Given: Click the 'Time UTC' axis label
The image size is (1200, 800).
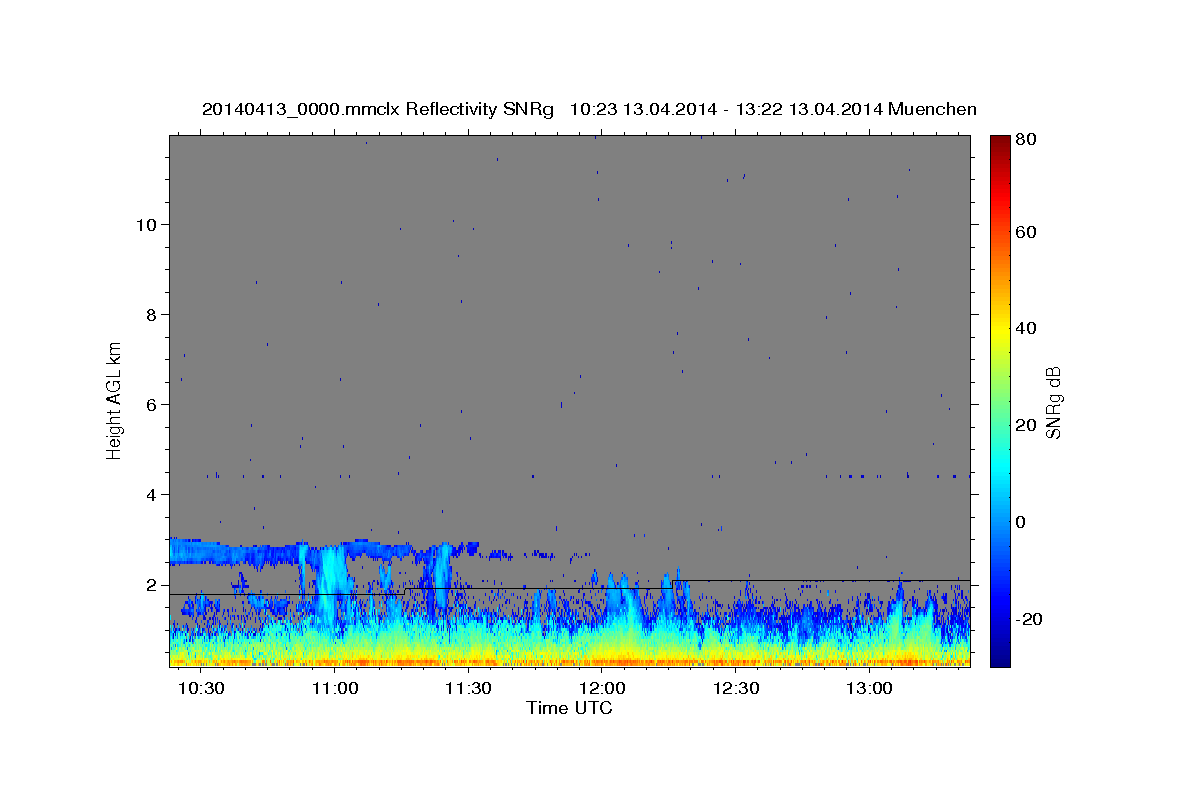Looking at the screenshot, I should point(569,708).
